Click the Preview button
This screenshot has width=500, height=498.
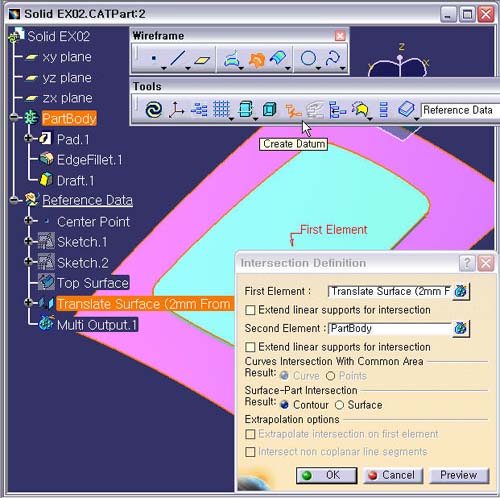459,475
